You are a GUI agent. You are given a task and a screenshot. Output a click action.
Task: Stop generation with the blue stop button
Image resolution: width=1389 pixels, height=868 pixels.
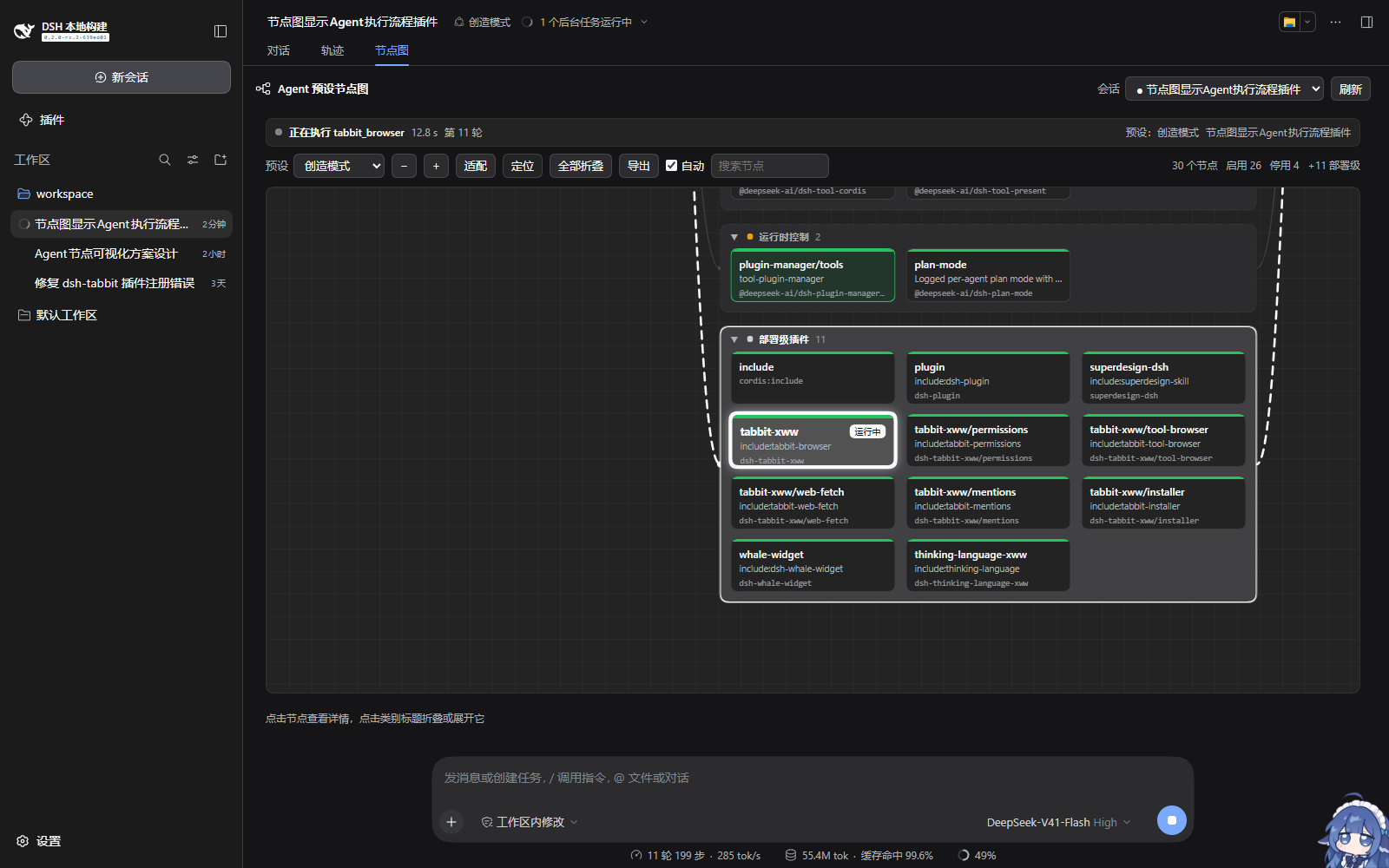pyautogui.click(x=1172, y=820)
